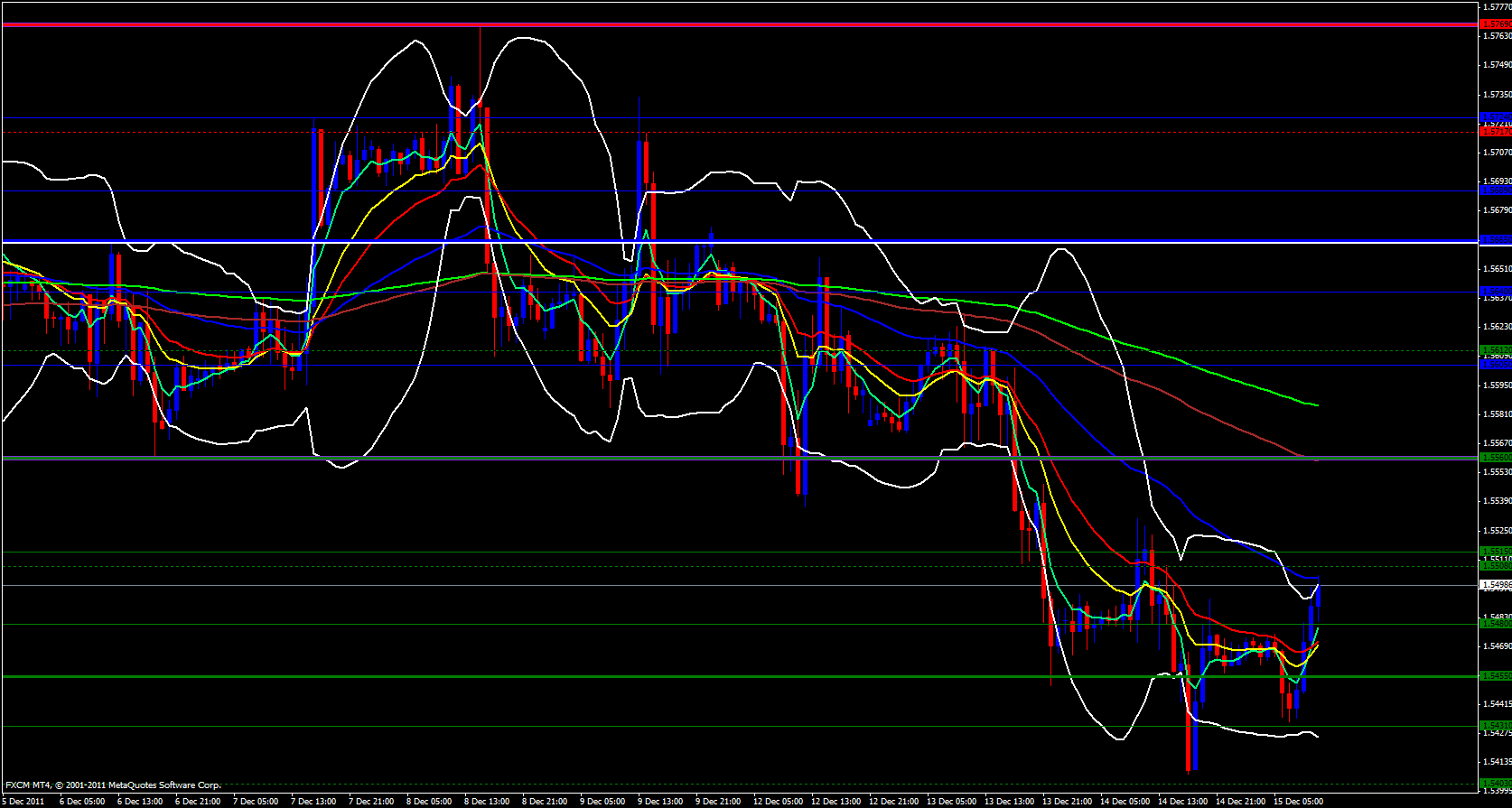Click the green 1.5560 price tag on axis
This screenshot has height=808, width=1512.
tap(1495, 458)
